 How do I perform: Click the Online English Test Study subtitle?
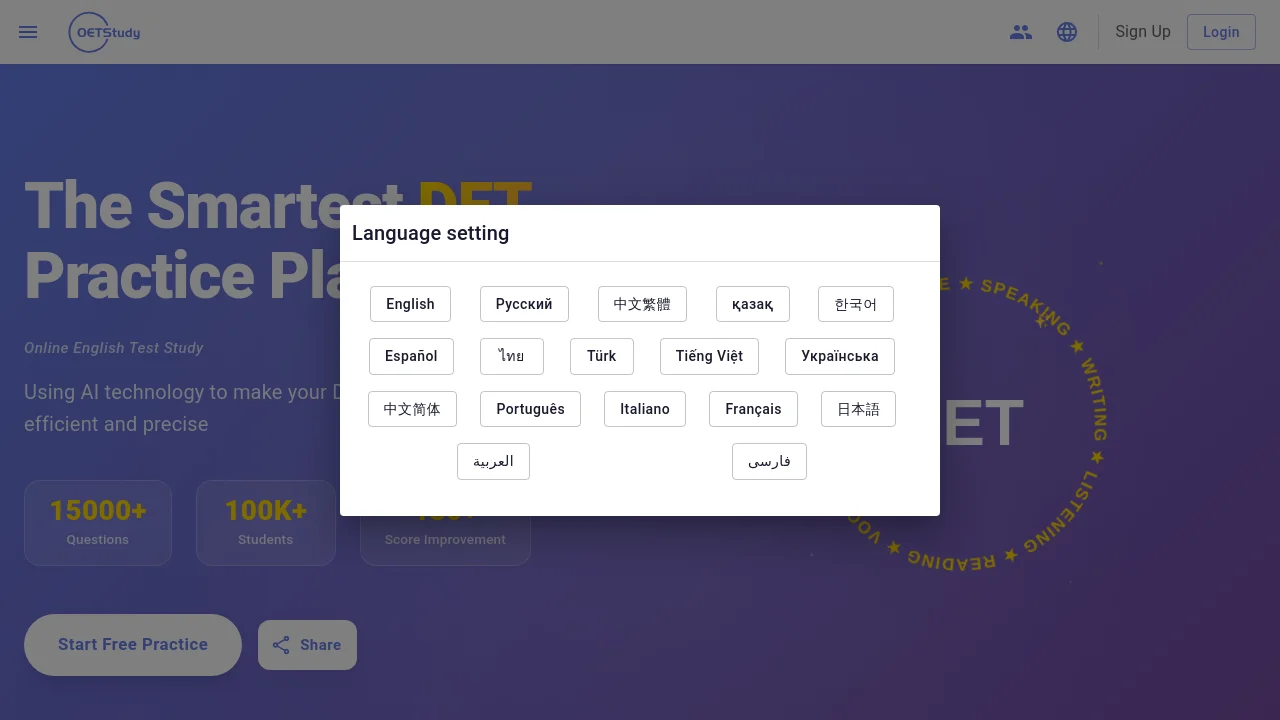click(x=114, y=348)
